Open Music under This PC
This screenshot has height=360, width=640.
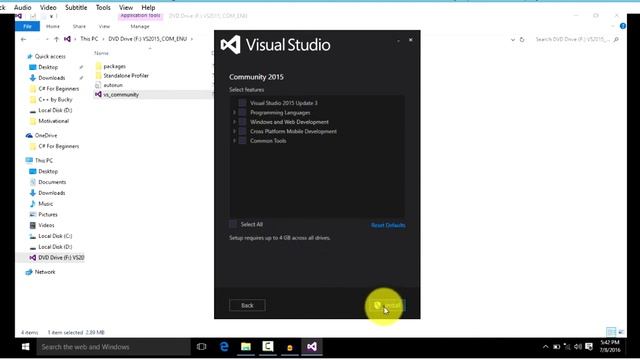tap(41, 204)
